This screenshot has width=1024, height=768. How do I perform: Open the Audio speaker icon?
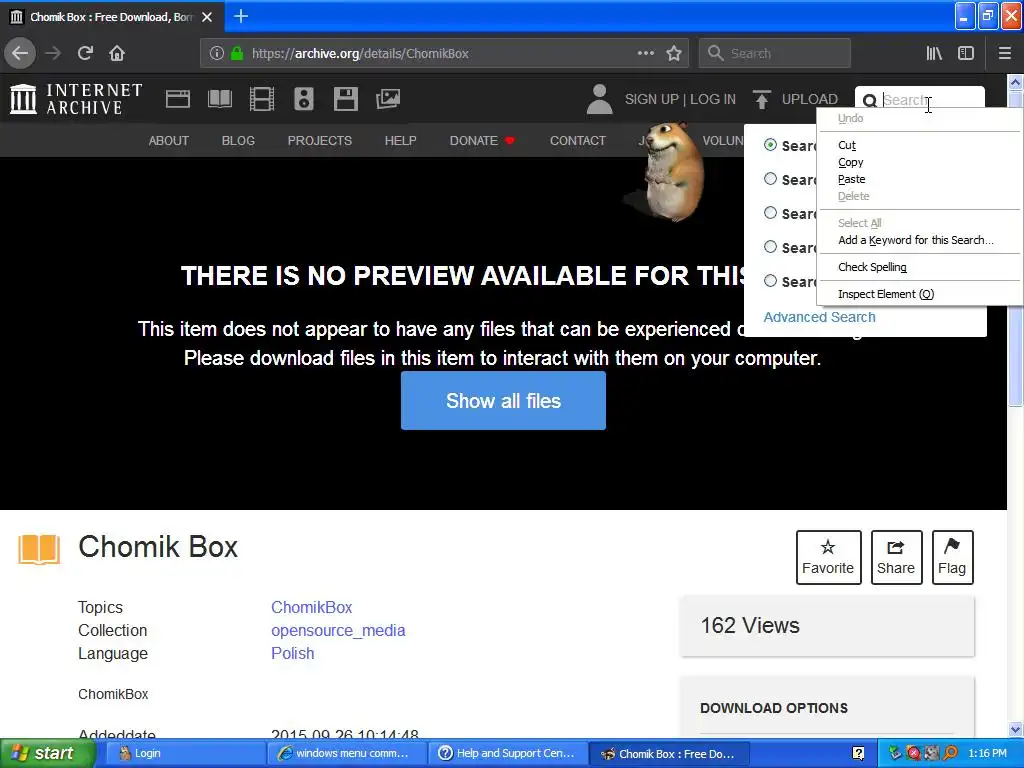click(304, 99)
